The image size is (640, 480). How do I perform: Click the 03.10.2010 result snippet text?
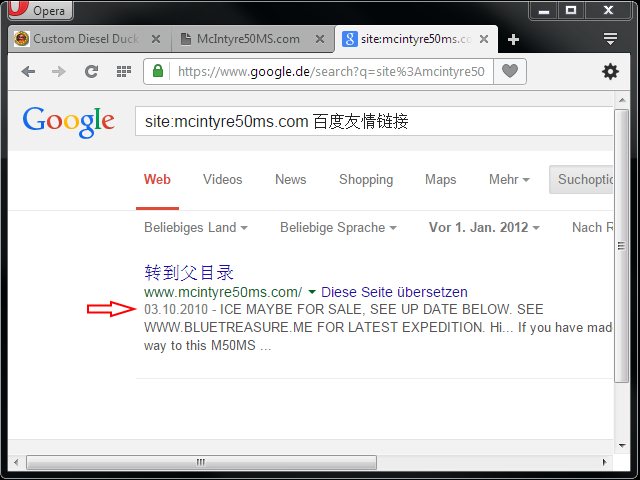[x=378, y=327]
